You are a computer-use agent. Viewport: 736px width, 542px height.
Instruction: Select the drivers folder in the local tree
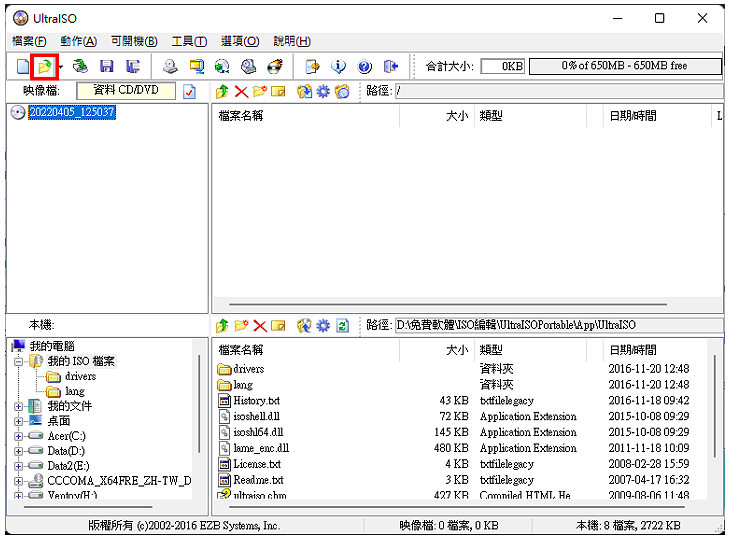[x=80, y=376]
